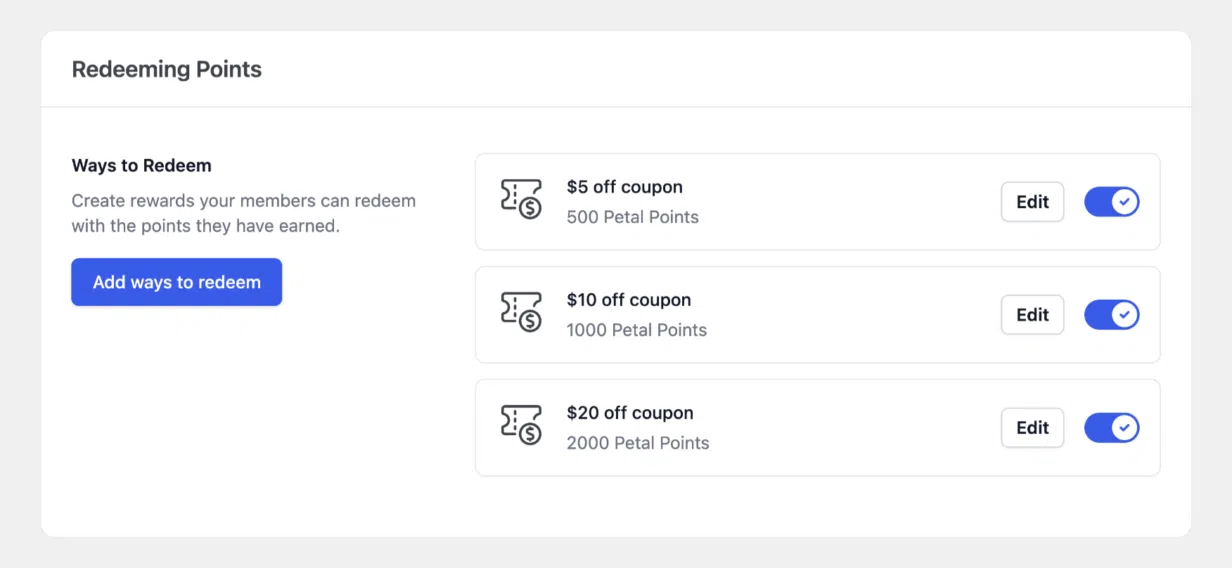The height and width of the screenshot is (568, 1232).
Task: Disable the $5 off coupon toggle
Action: click(1112, 202)
